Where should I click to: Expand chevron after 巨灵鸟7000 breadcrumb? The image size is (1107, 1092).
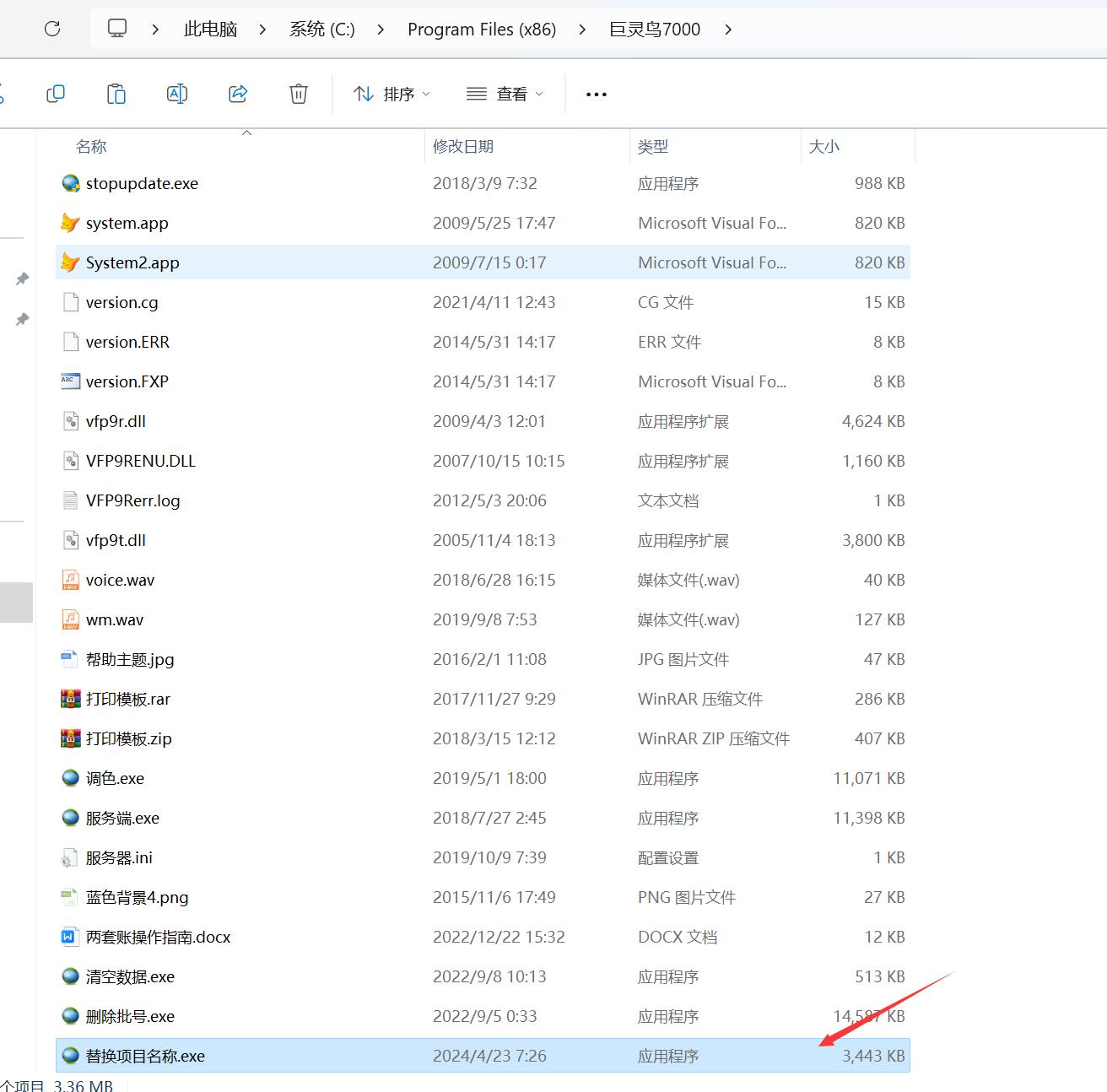point(728,30)
